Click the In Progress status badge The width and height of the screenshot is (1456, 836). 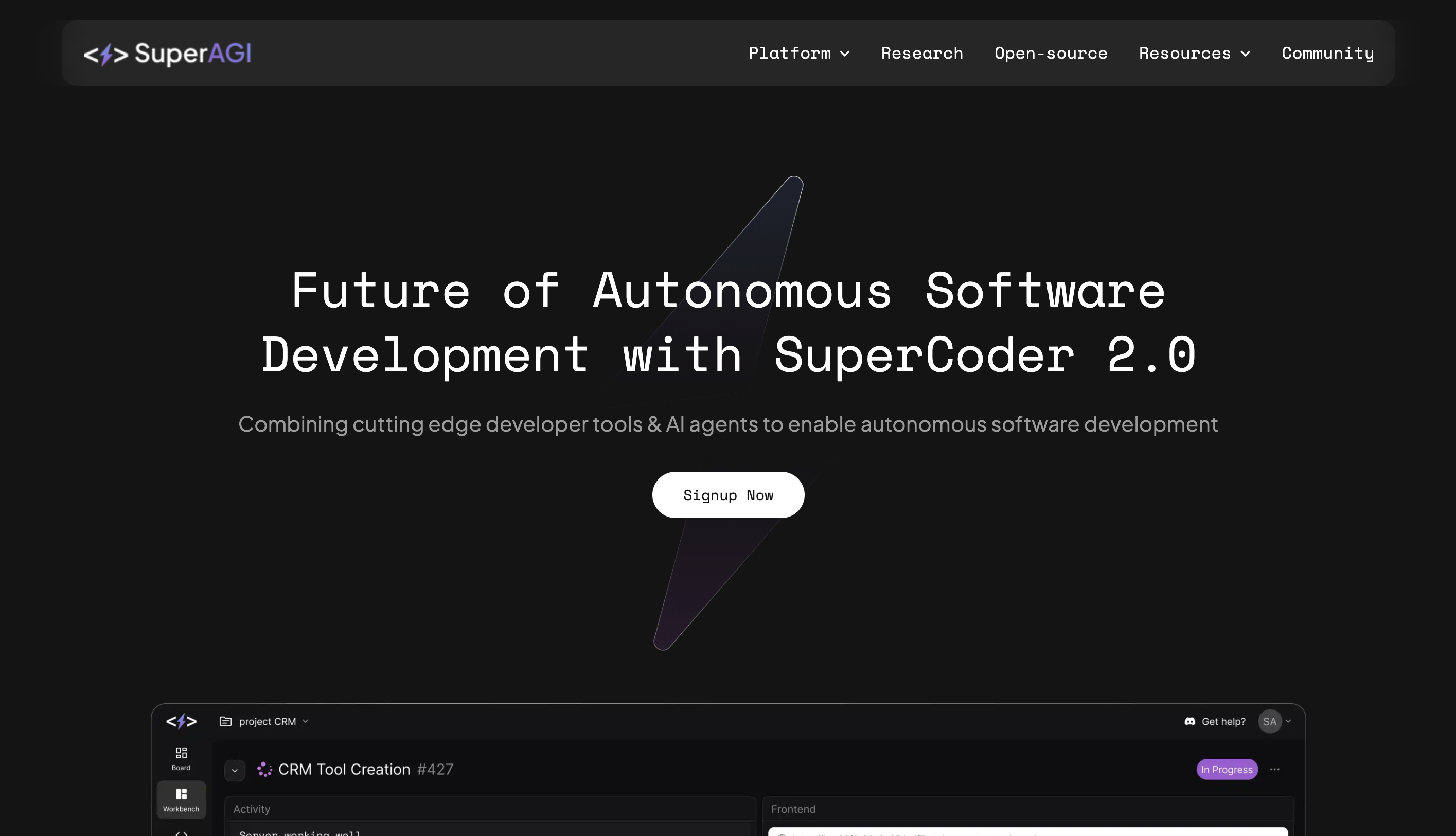[1227, 770]
